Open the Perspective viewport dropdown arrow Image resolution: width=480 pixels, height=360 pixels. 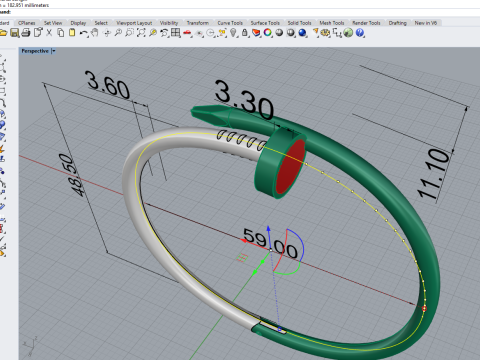(54, 51)
